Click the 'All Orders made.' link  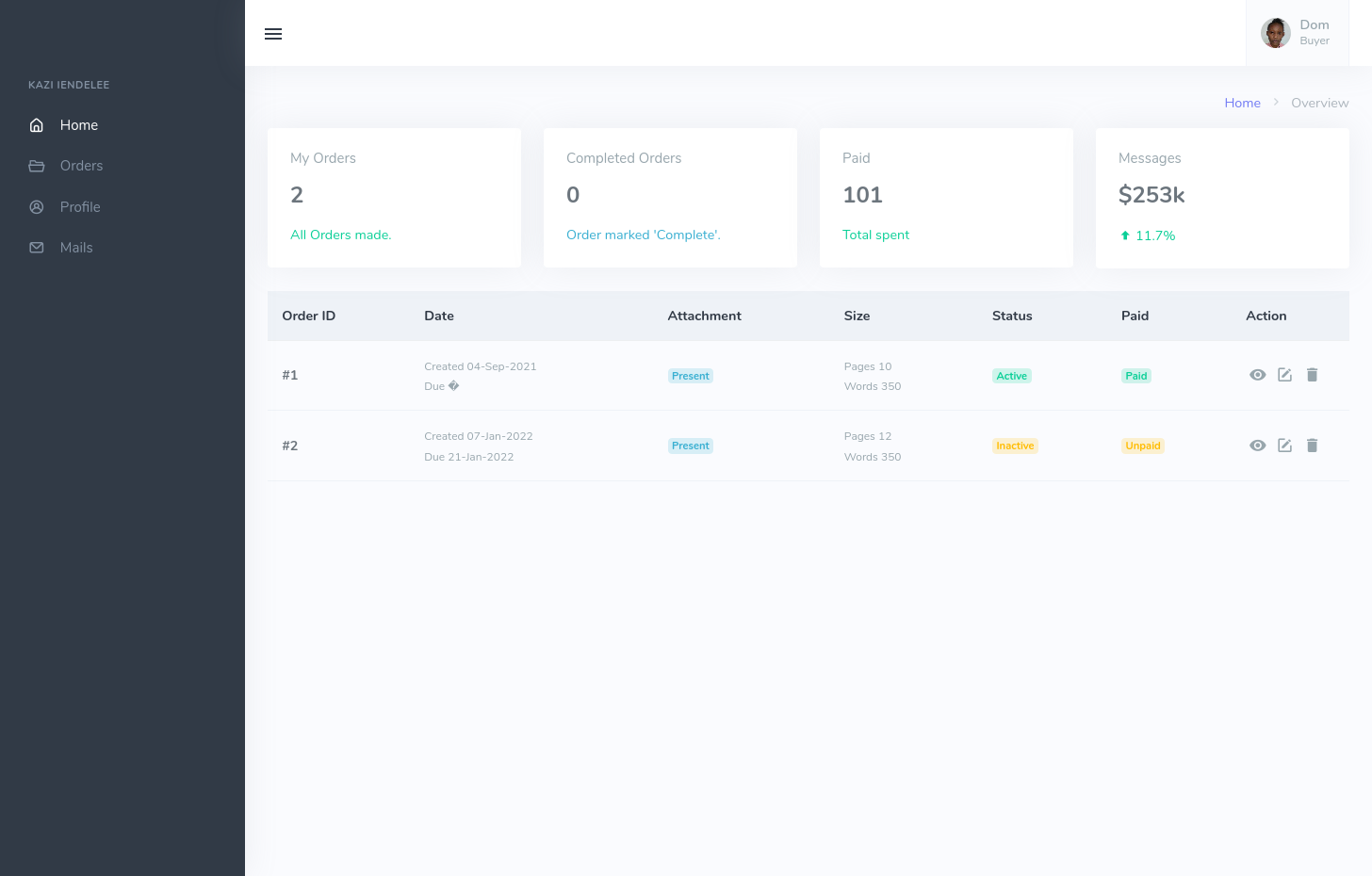pos(340,235)
